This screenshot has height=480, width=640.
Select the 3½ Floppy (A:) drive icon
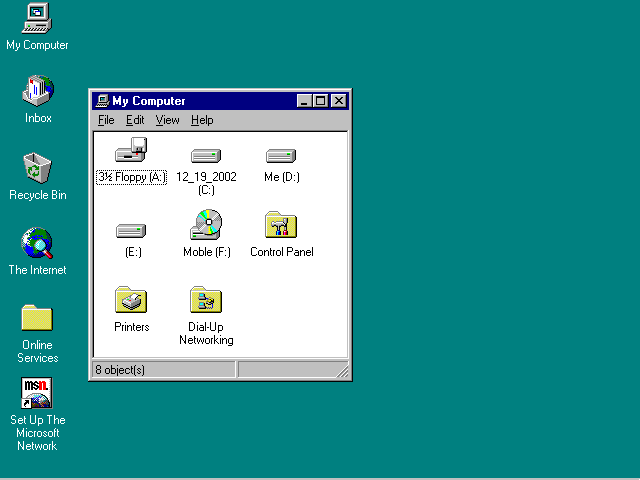[x=131, y=149]
